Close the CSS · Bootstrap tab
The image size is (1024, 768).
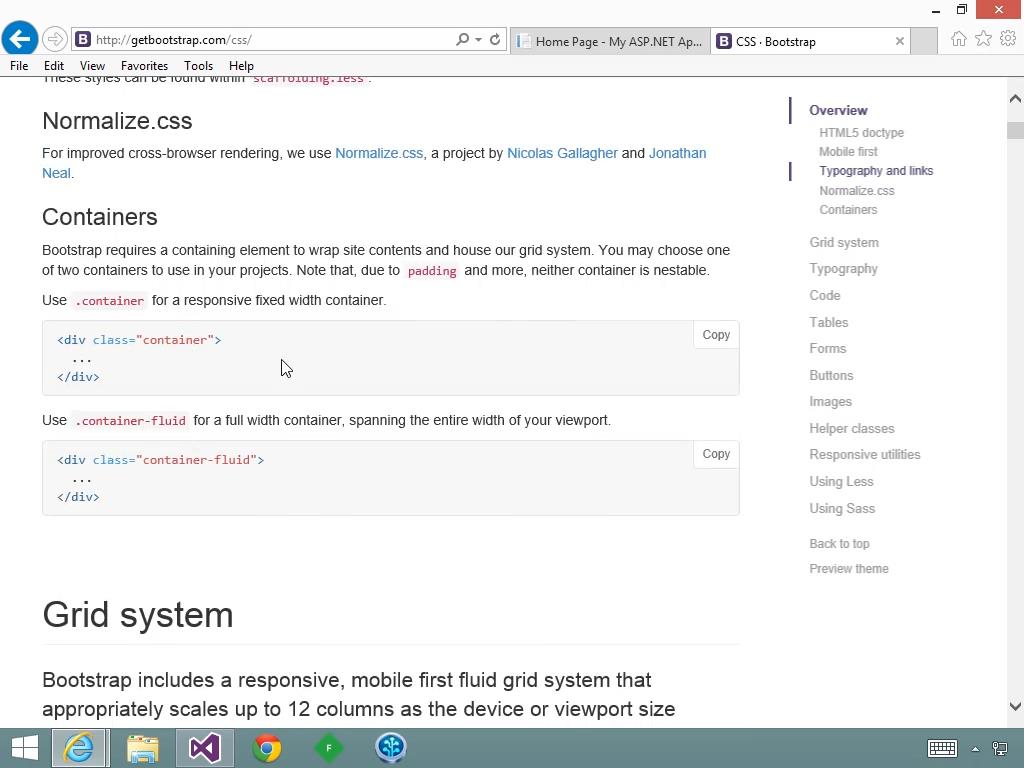[x=899, y=41]
